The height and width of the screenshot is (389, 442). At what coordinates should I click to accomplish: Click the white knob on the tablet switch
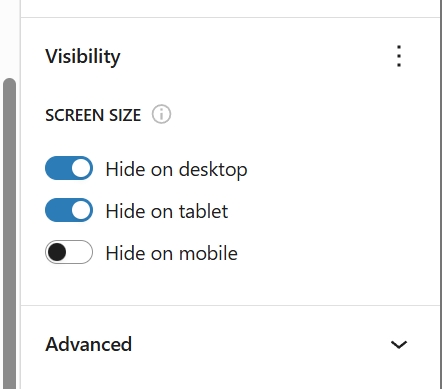[x=81, y=210]
